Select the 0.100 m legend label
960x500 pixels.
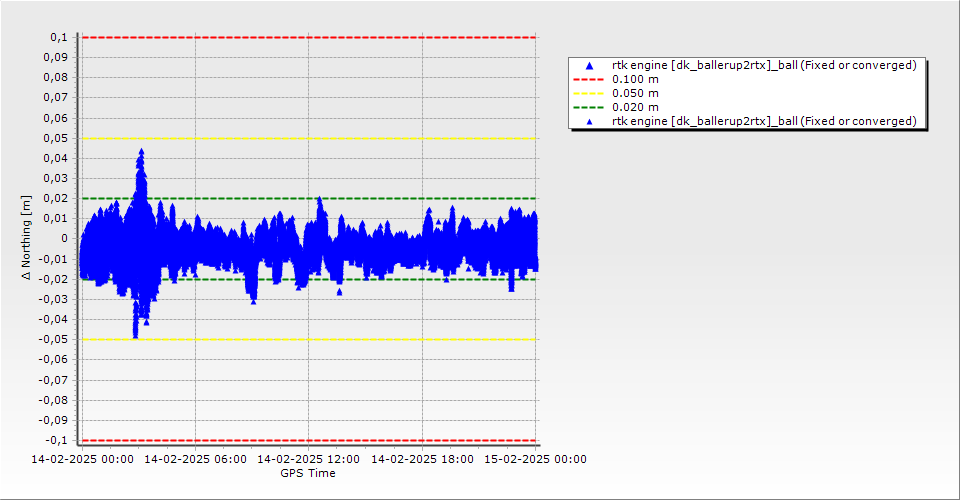tap(636, 79)
